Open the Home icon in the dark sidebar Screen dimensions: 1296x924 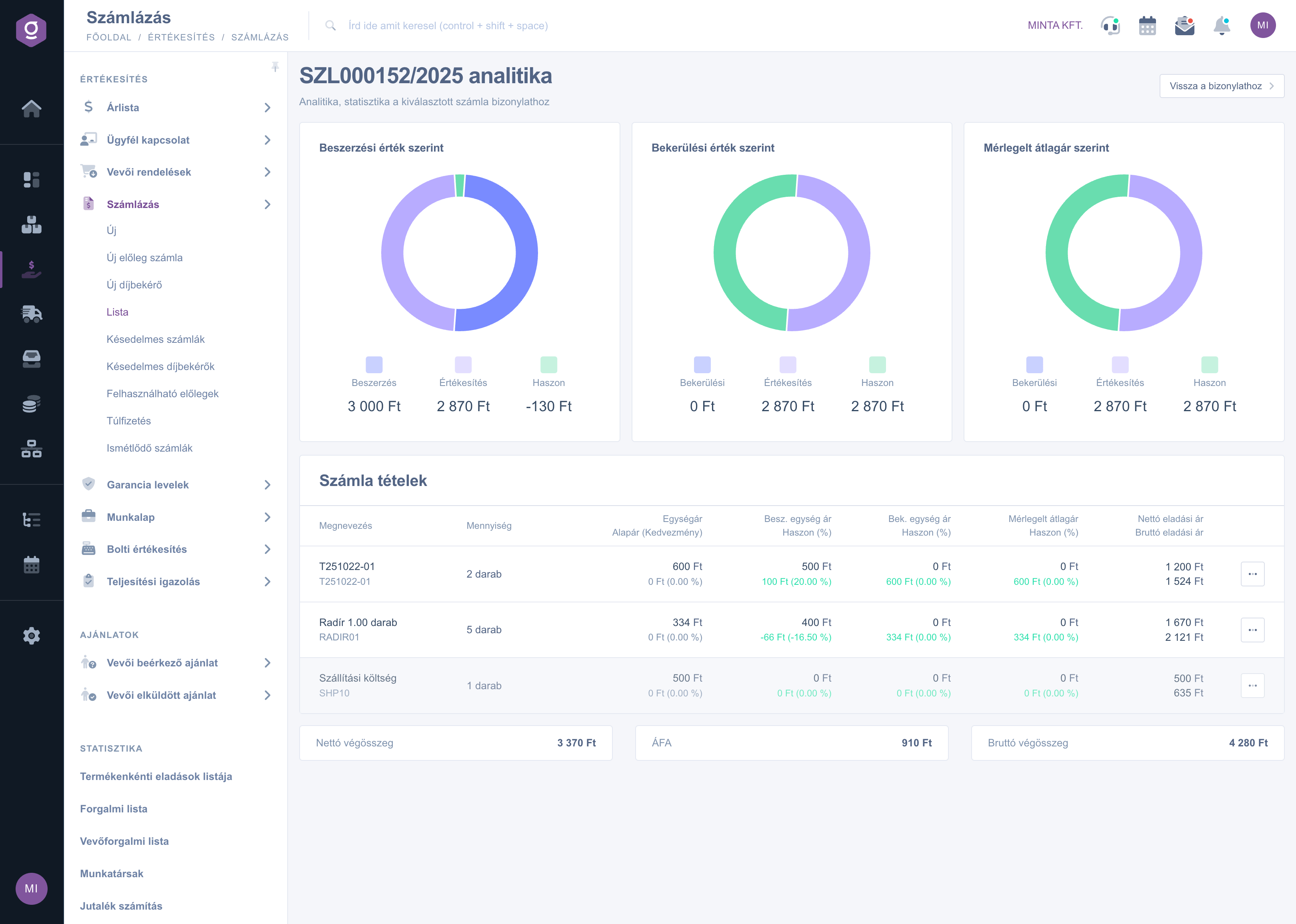32,109
